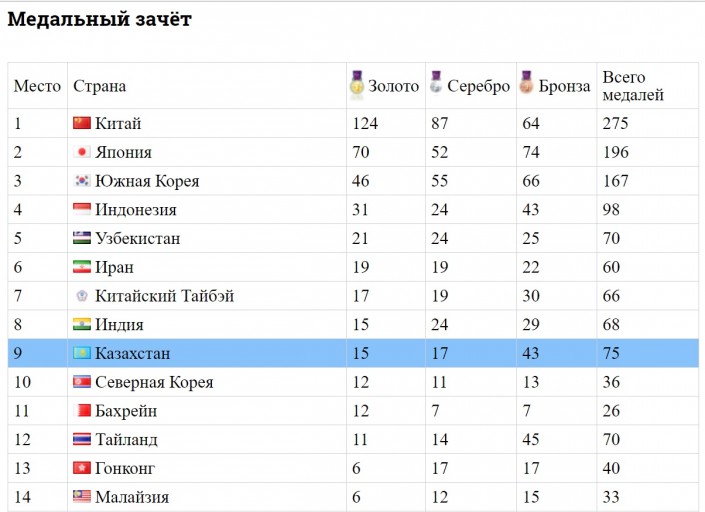Click the Всего медалей column header
This screenshot has width=705, height=512.
633,86
